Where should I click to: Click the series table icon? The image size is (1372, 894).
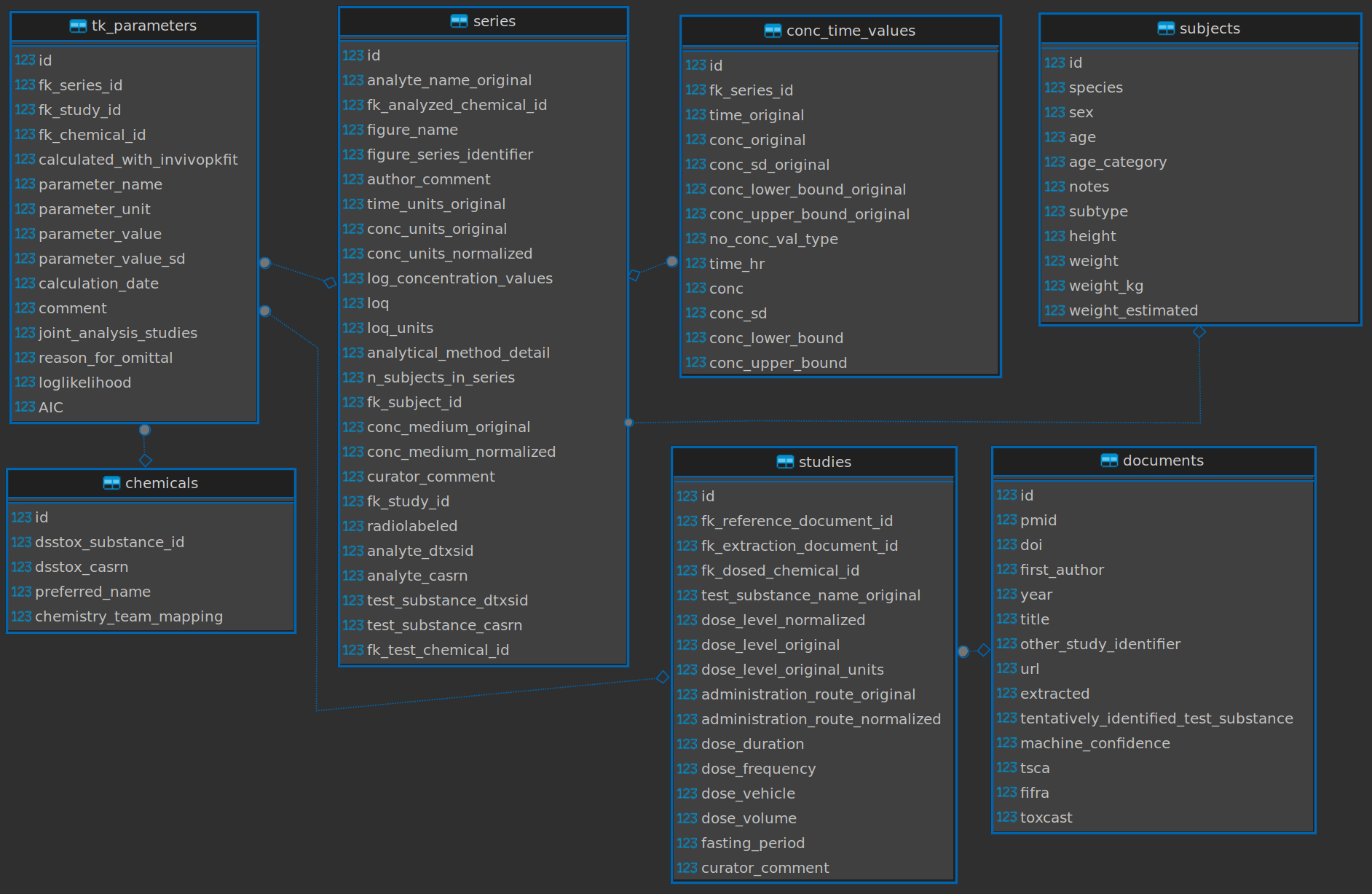pos(459,21)
